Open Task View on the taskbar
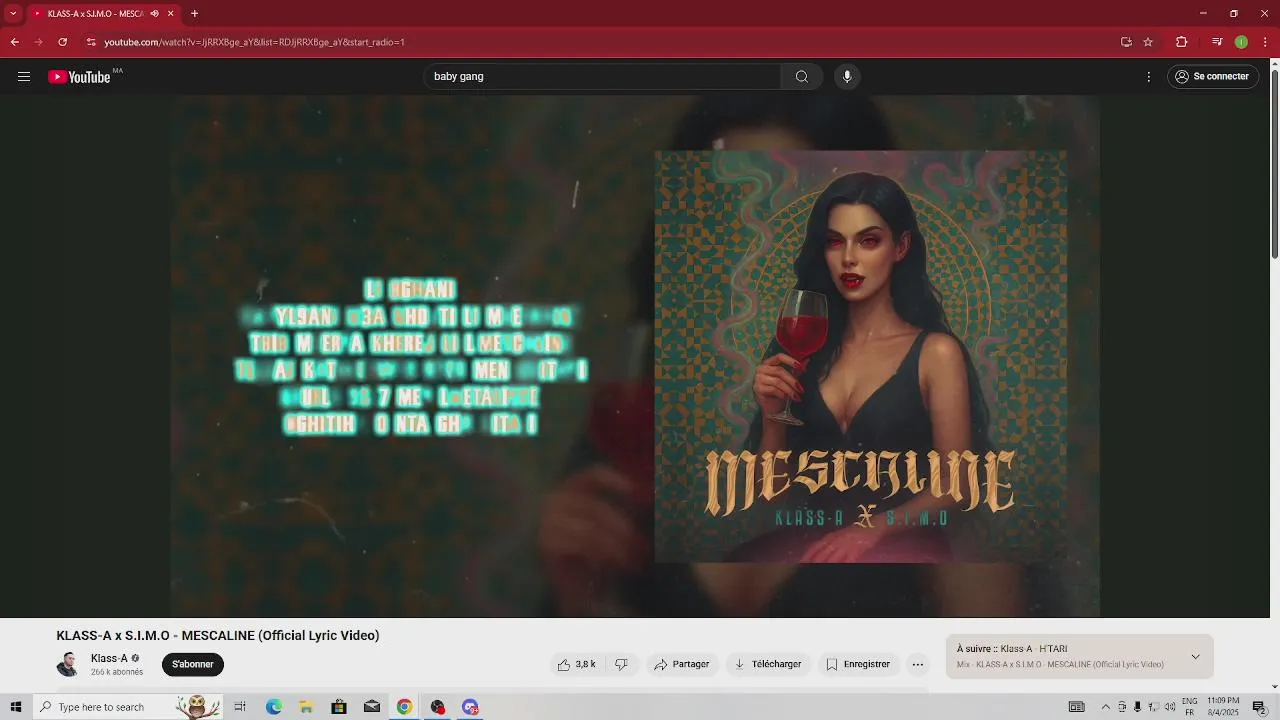The width and height of the screenshot is (1280, 720). 240,707
